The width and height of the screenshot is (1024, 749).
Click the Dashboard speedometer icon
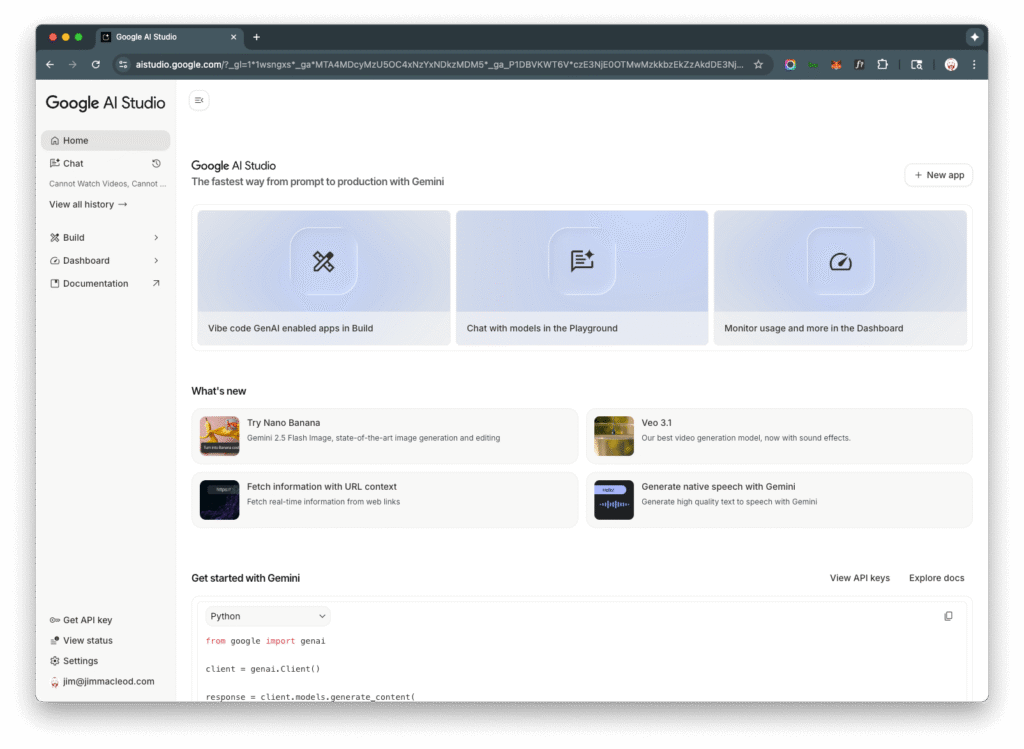point(840,262)
